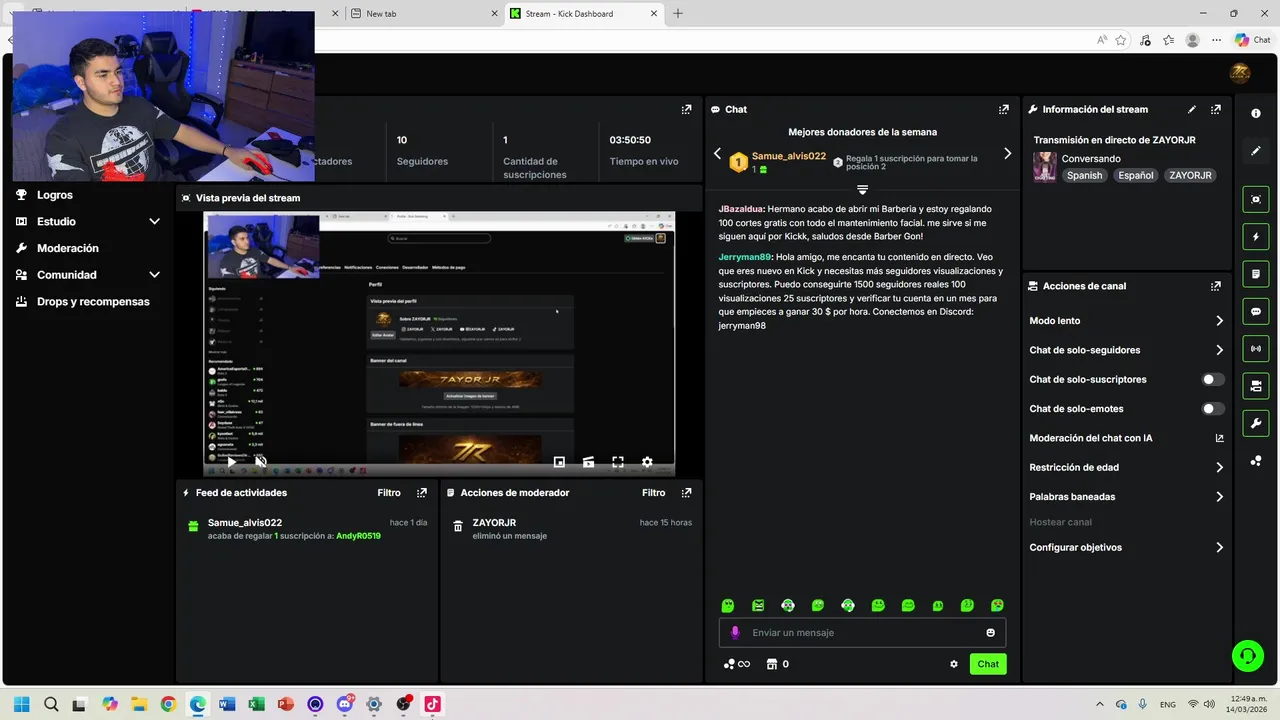Open emoji picker in message box
This screenshot has height=720, width=1280.
click(x=991, y=633)
